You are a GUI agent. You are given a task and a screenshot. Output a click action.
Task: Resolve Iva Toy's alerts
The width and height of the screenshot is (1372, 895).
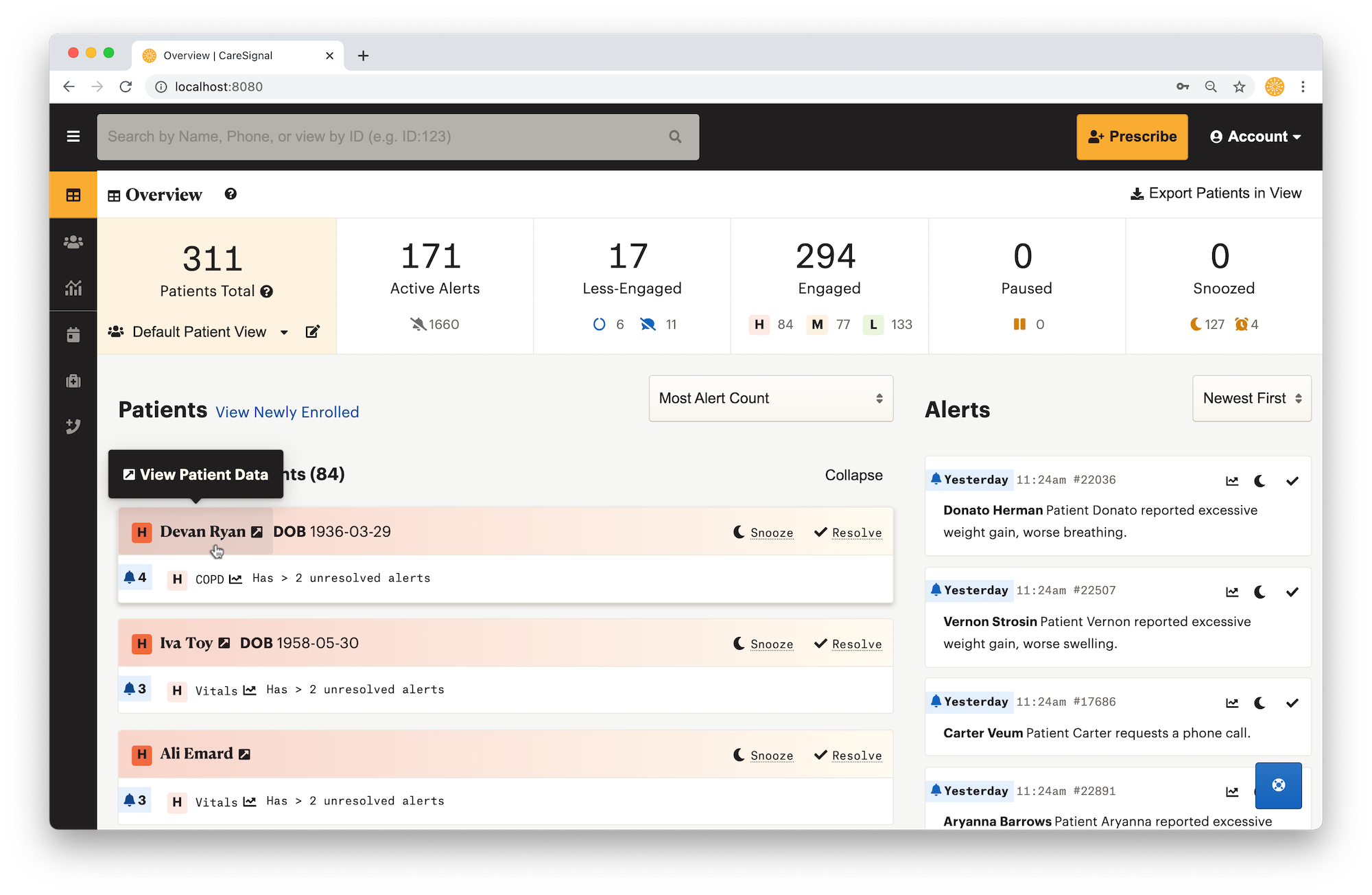coord(848,644)
